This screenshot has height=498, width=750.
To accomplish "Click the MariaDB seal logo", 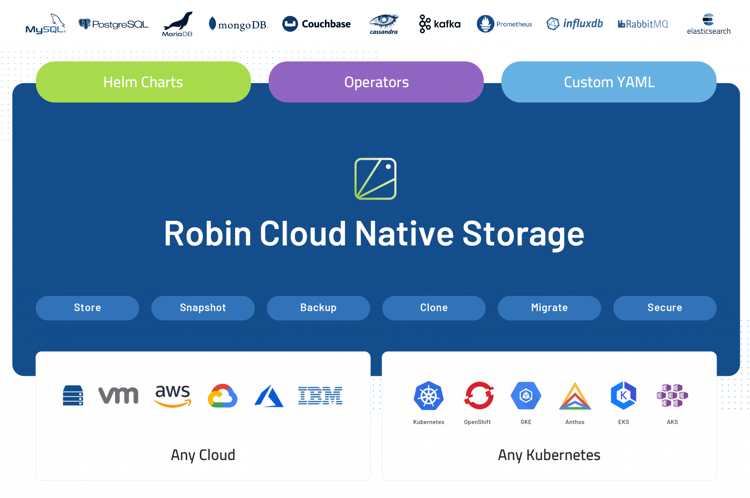I will (177, 24).
